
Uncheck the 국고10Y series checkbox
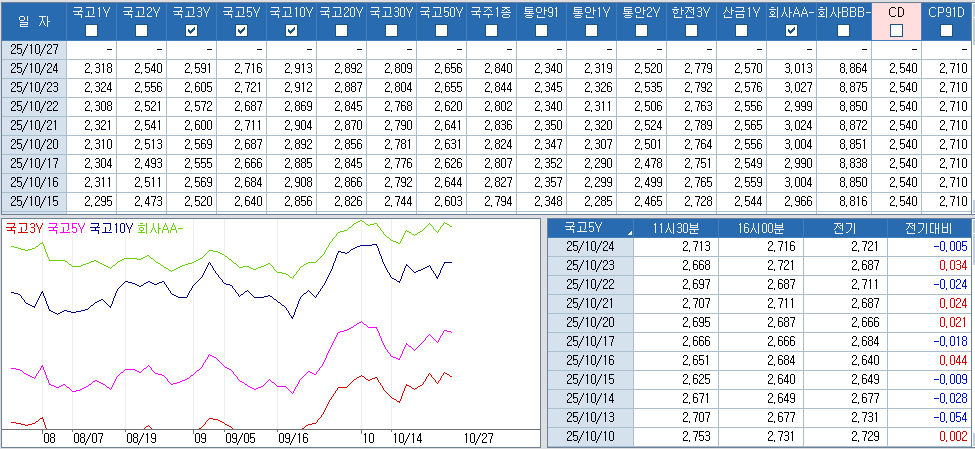coord(291,31)
